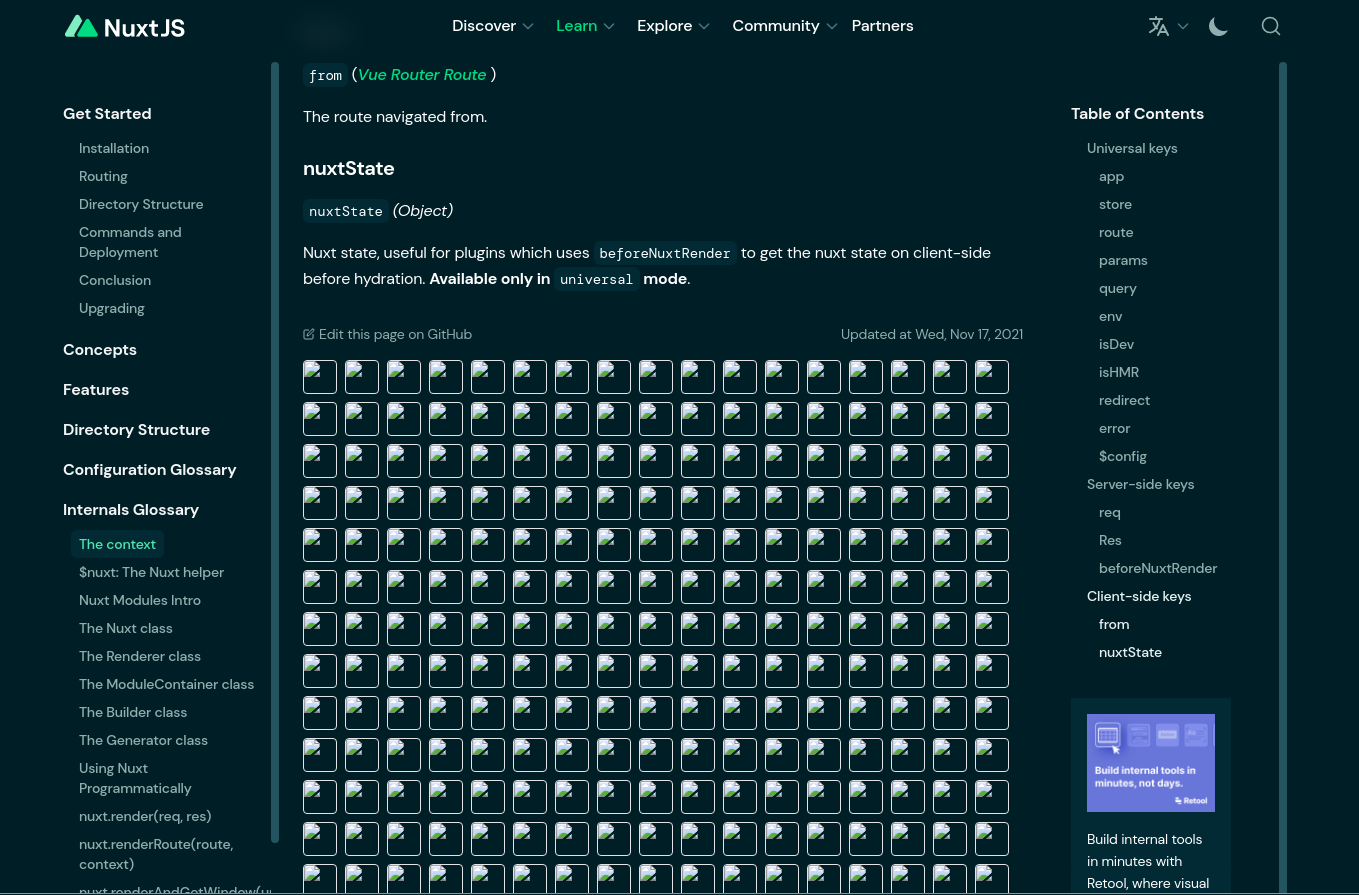Viewport: 1359px width, 895px height.
Task: Switch theme using the moon icon
Action: coord(1218,27)
